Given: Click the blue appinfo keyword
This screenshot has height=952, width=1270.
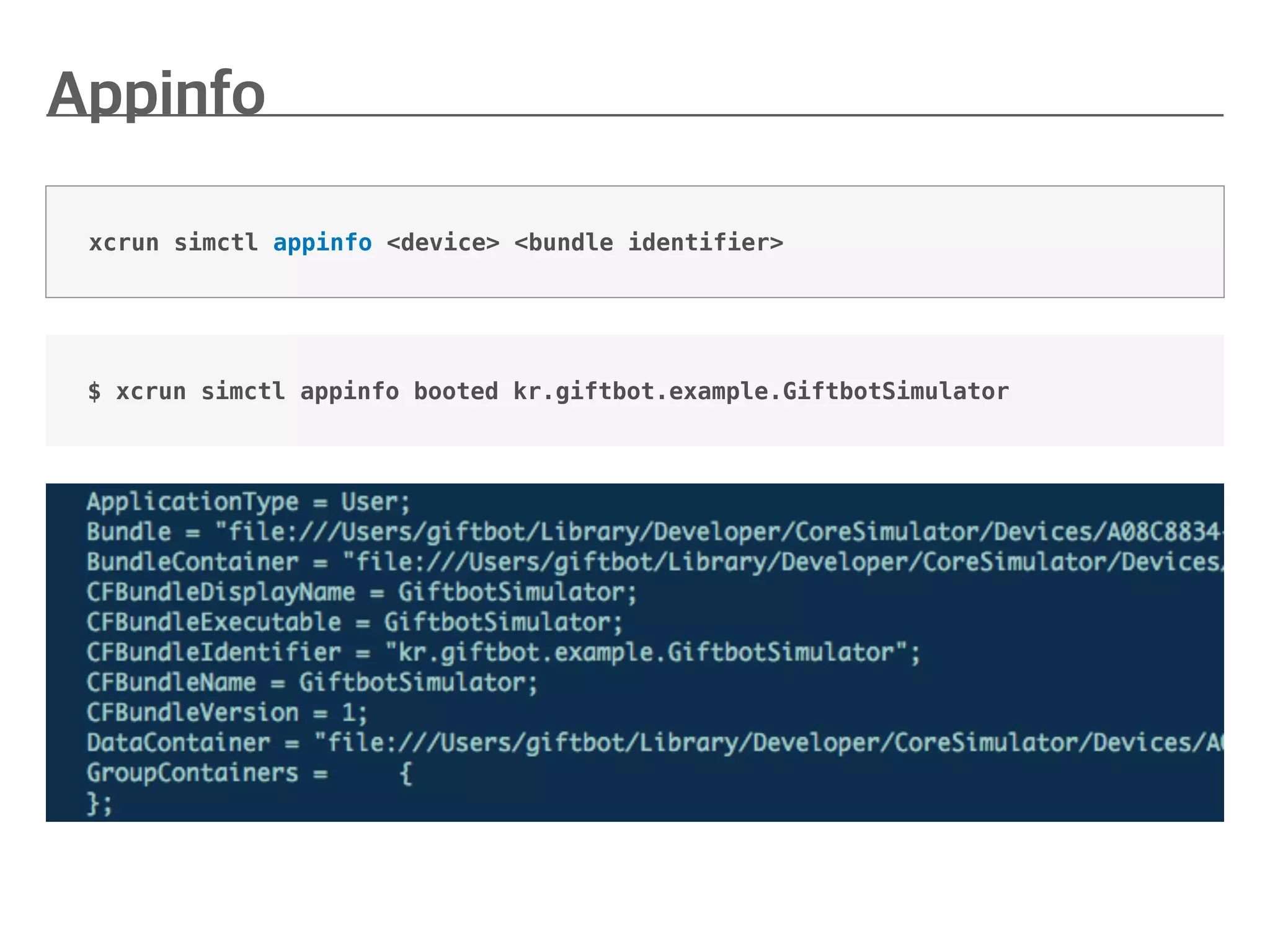Looking at the screenshot, I should click(x=322, y=242).
